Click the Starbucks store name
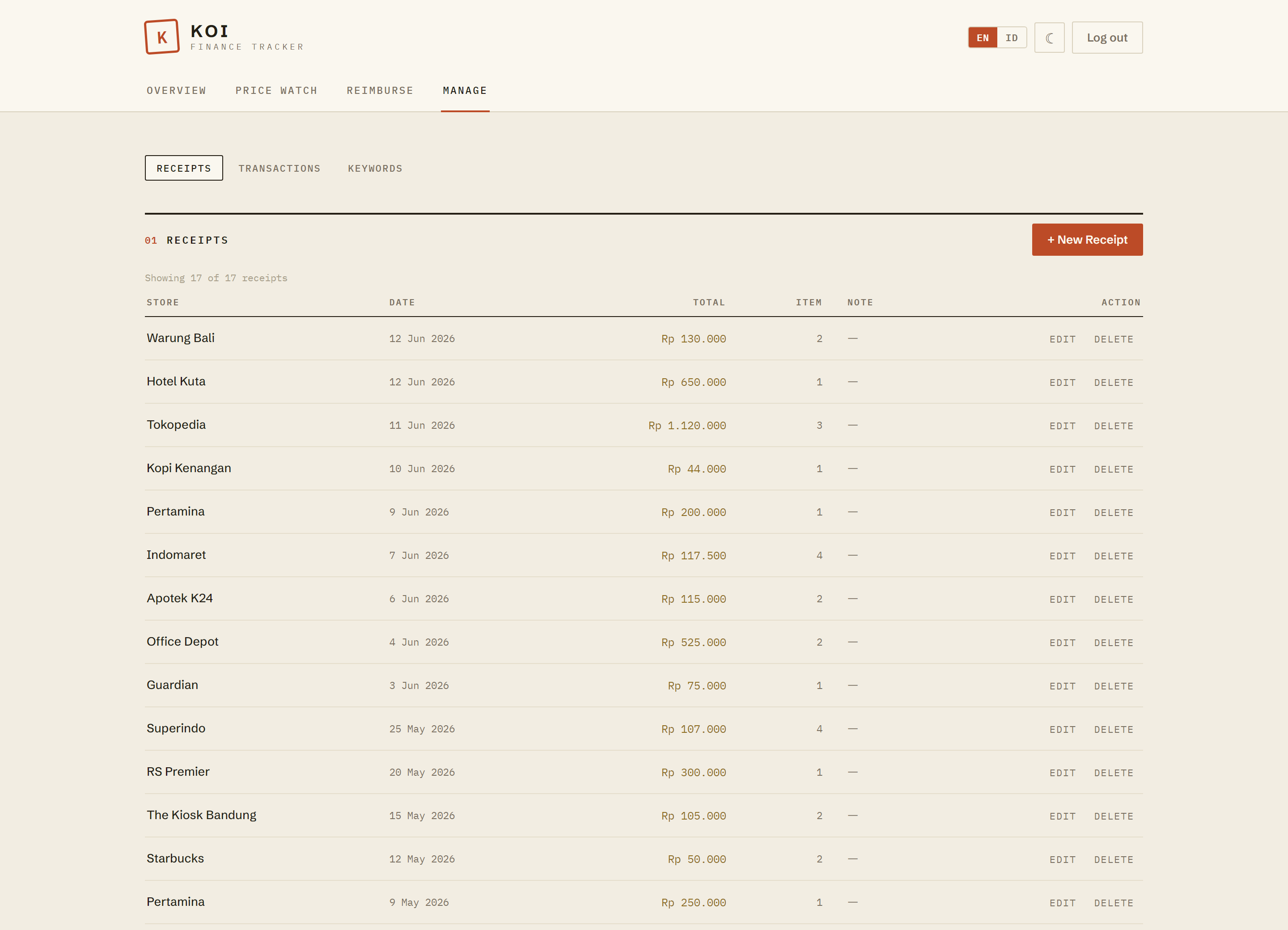The image size is (1288, 930). point(175,858)
